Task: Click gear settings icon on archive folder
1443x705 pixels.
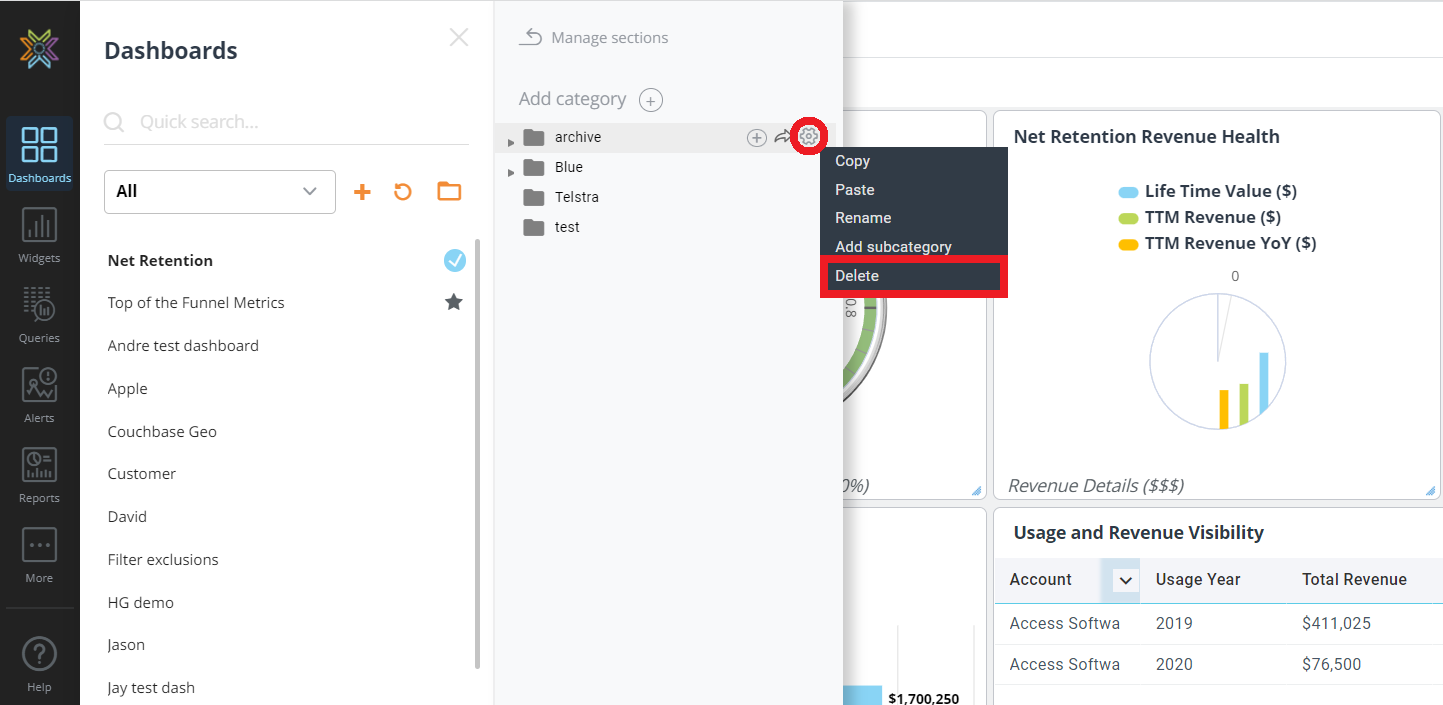Action: [x=809, y=137]
